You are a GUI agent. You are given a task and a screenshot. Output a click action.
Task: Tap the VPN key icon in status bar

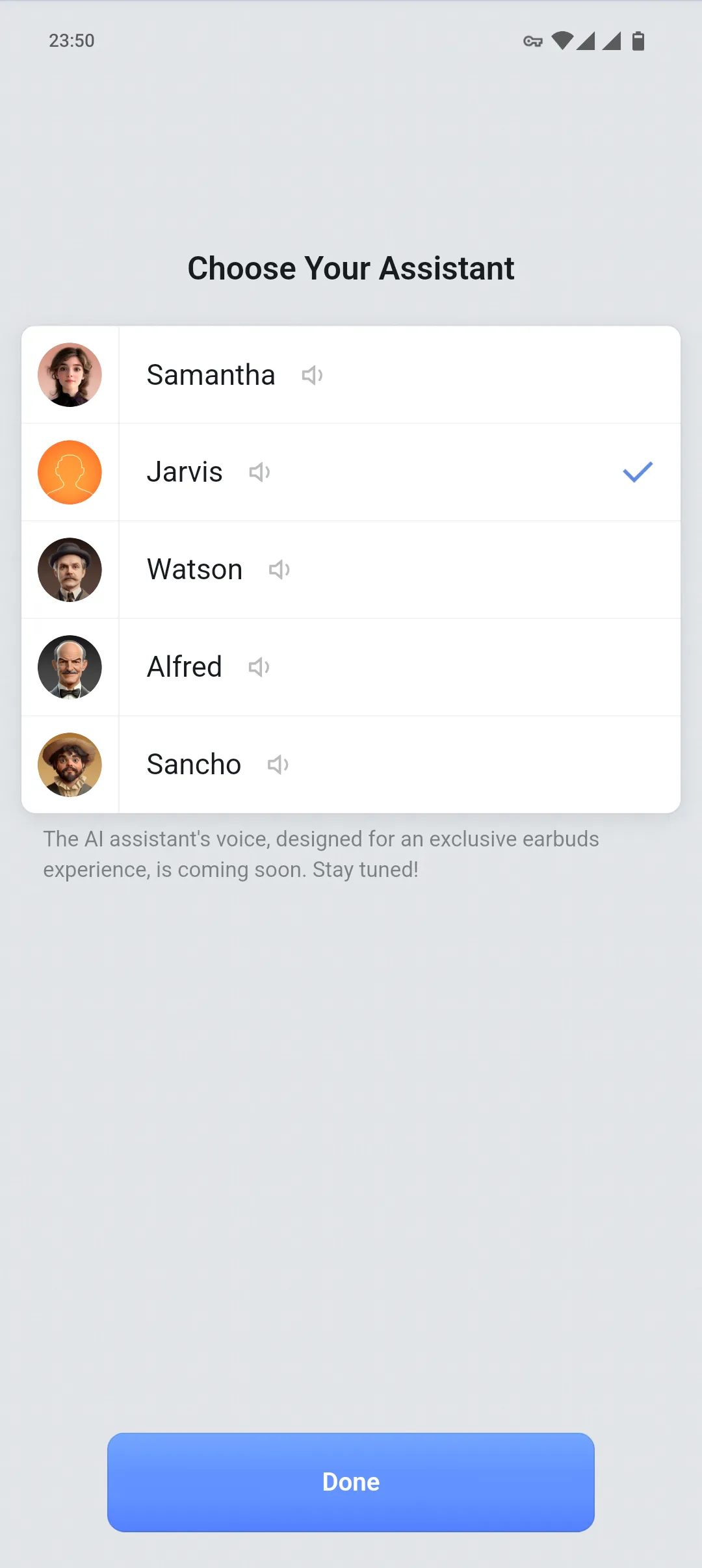click(533, 42)
